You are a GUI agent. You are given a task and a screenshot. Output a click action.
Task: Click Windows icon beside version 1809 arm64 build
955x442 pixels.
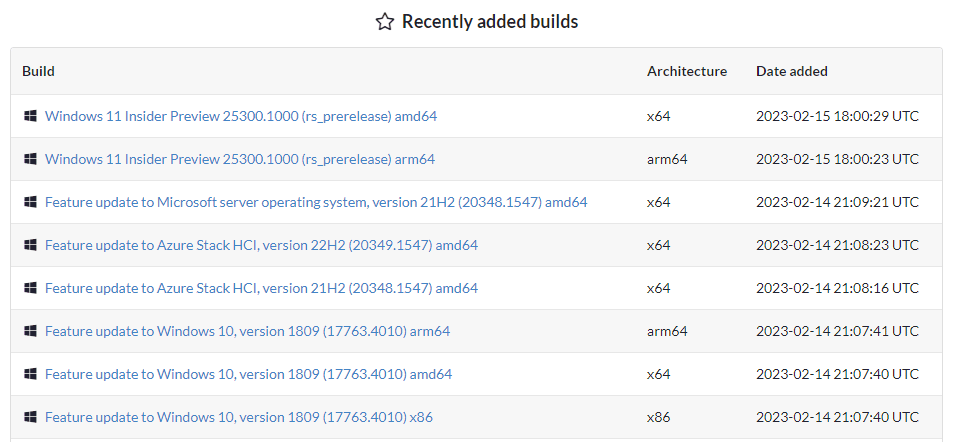[30, 331]
